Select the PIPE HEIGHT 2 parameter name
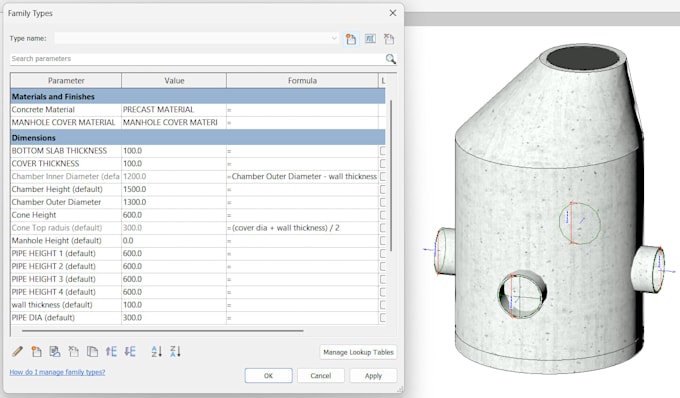The height and width of the screenshot is (398, 680). point(54,267)
